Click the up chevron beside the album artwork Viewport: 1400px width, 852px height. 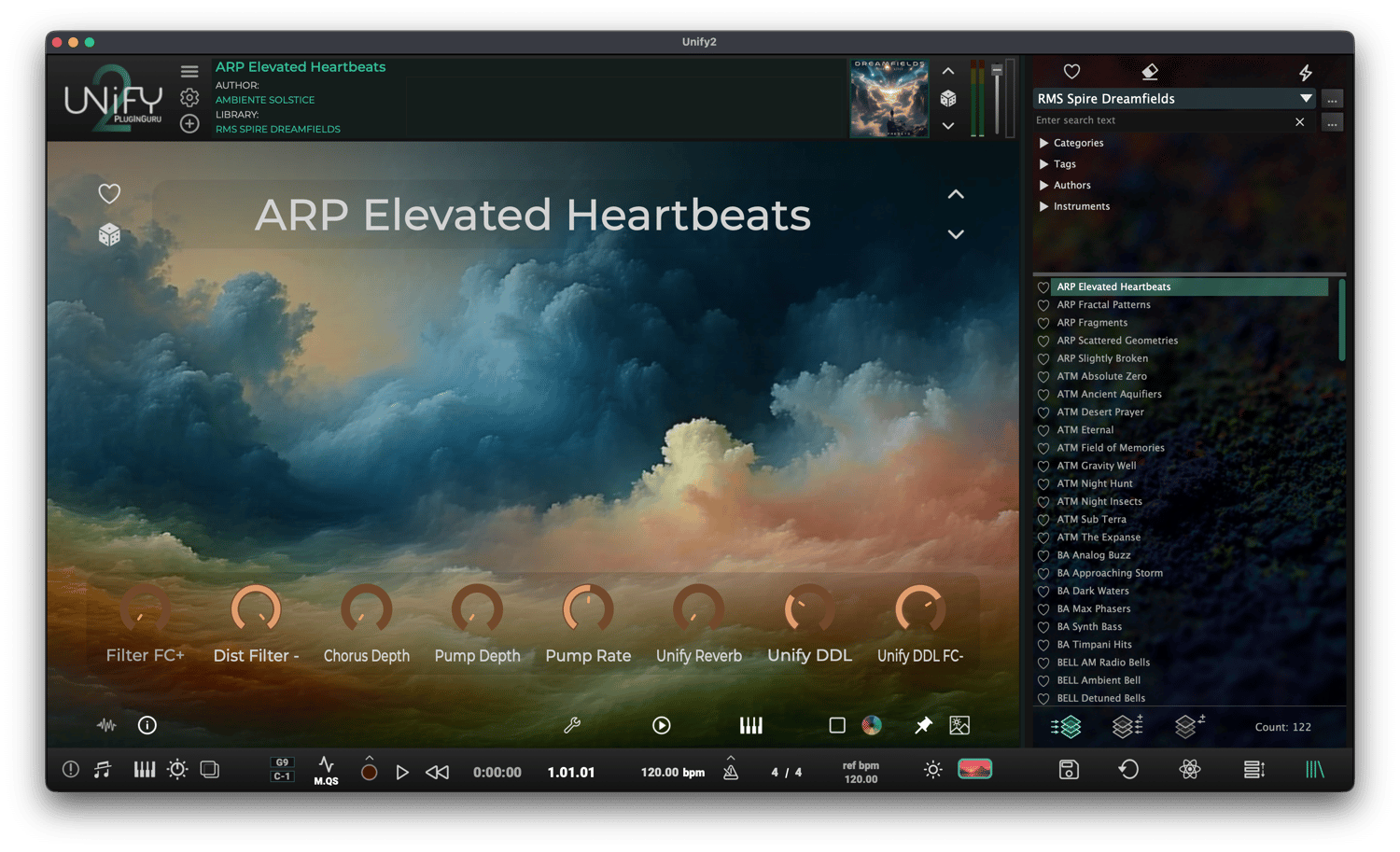click(948, 71)
